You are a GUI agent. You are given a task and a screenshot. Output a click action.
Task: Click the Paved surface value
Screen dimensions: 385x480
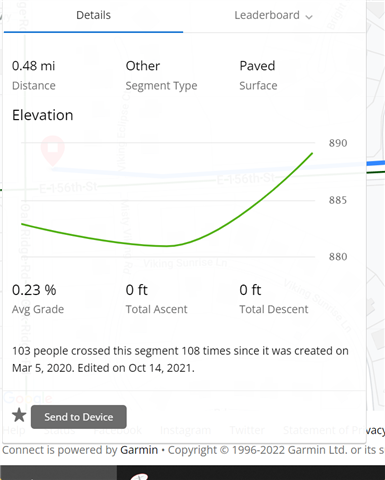coord(257,66)
